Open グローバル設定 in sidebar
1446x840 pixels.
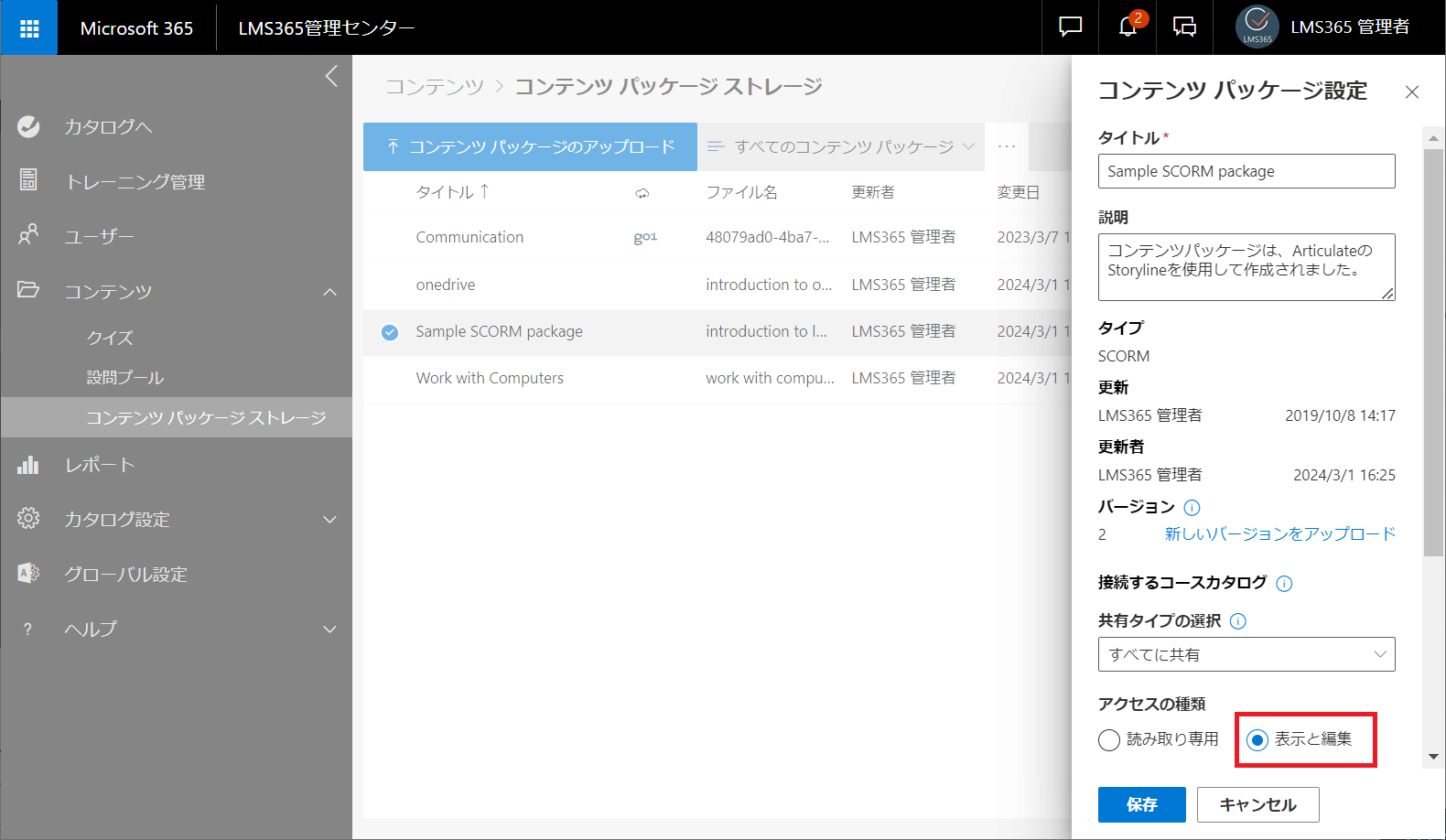(125, 575)
